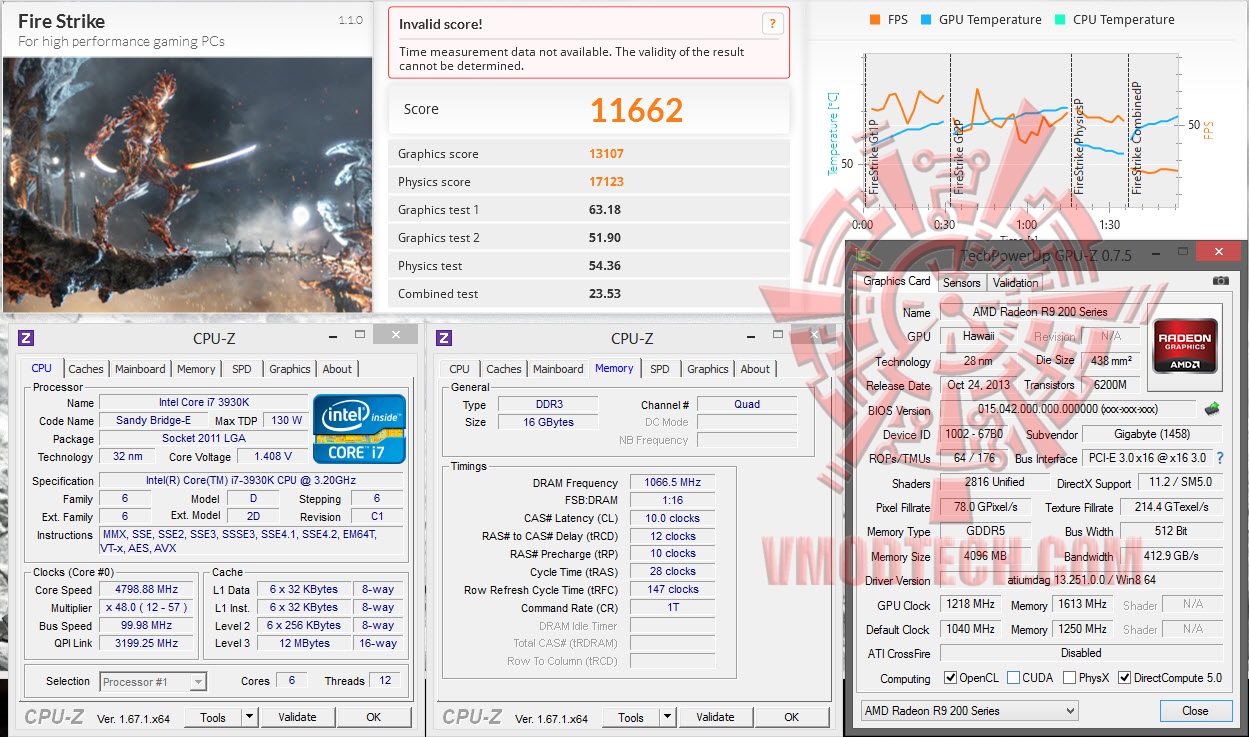This screenshot has height=737, width=1249.
Task: Open the SPD tab in the left CPU-Z window
Action: (x=242, y=369)
